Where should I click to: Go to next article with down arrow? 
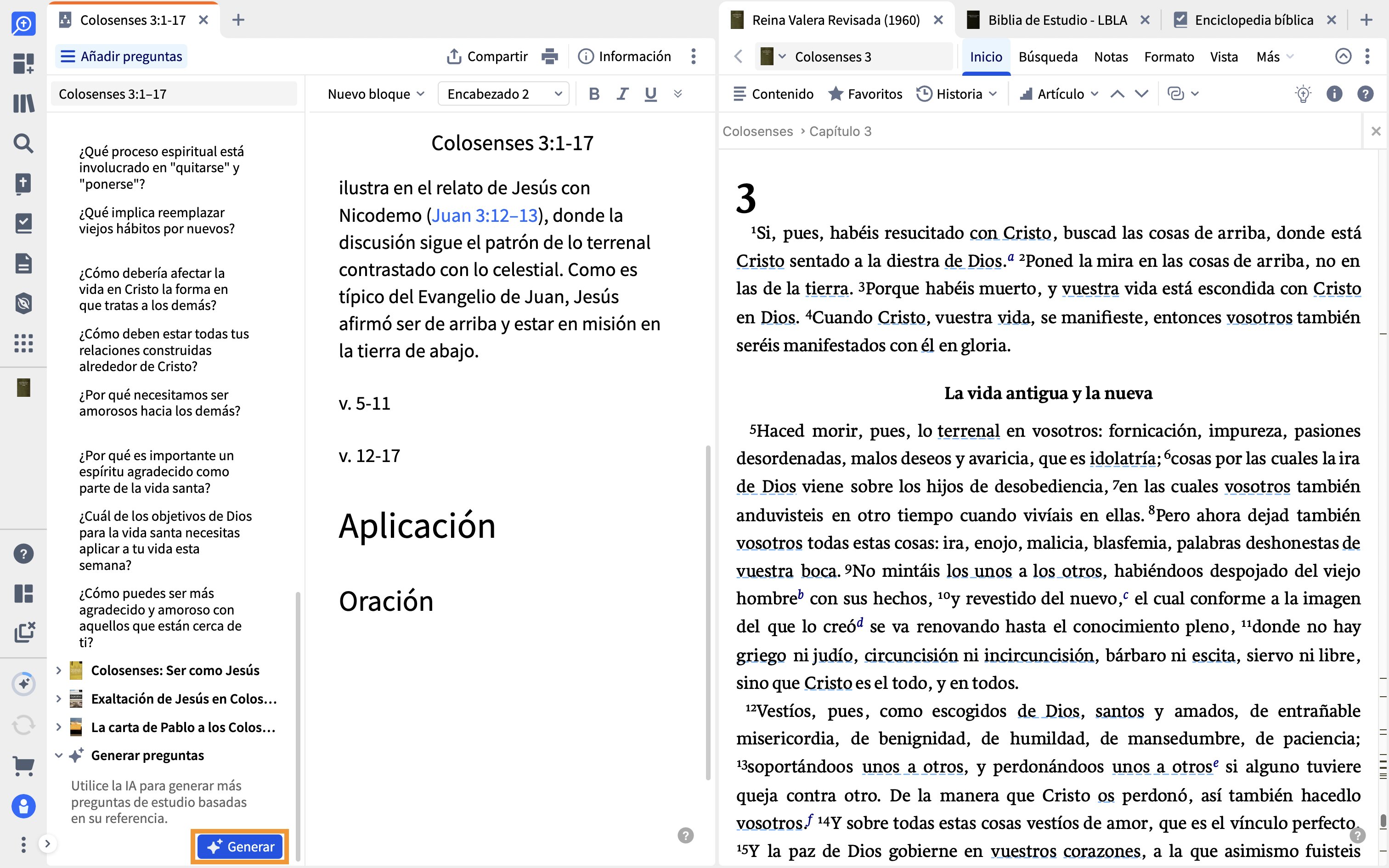[x=1141, y=94]
